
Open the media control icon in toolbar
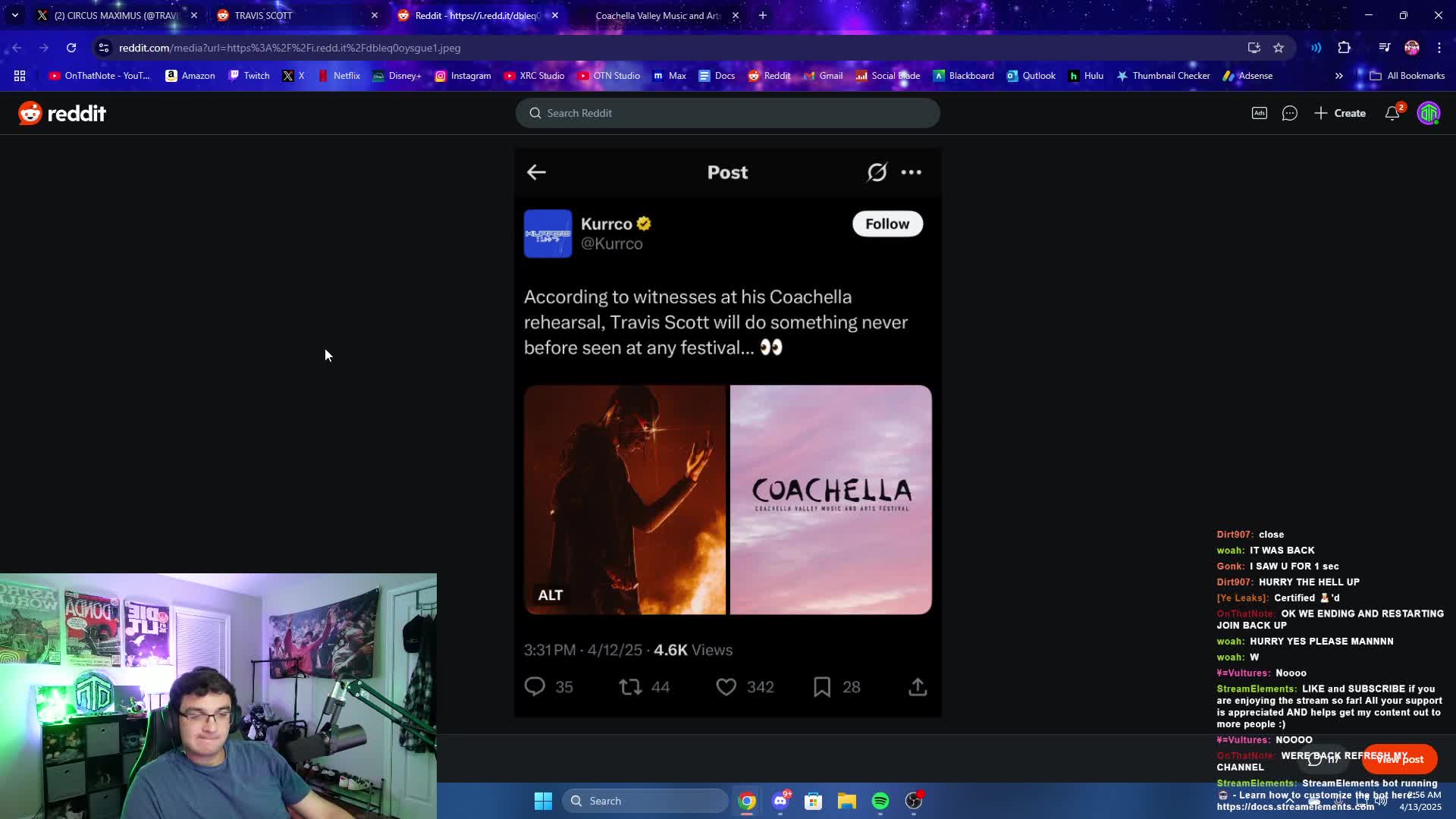pyautogui.click(x=1384, y=48)
